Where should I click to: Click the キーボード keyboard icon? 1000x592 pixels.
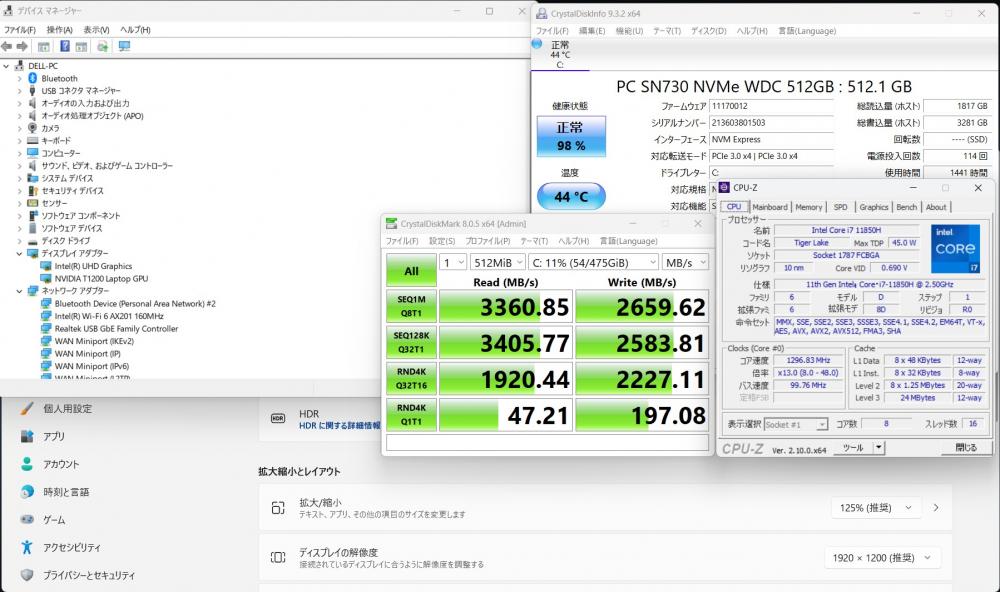pos(33,140)
